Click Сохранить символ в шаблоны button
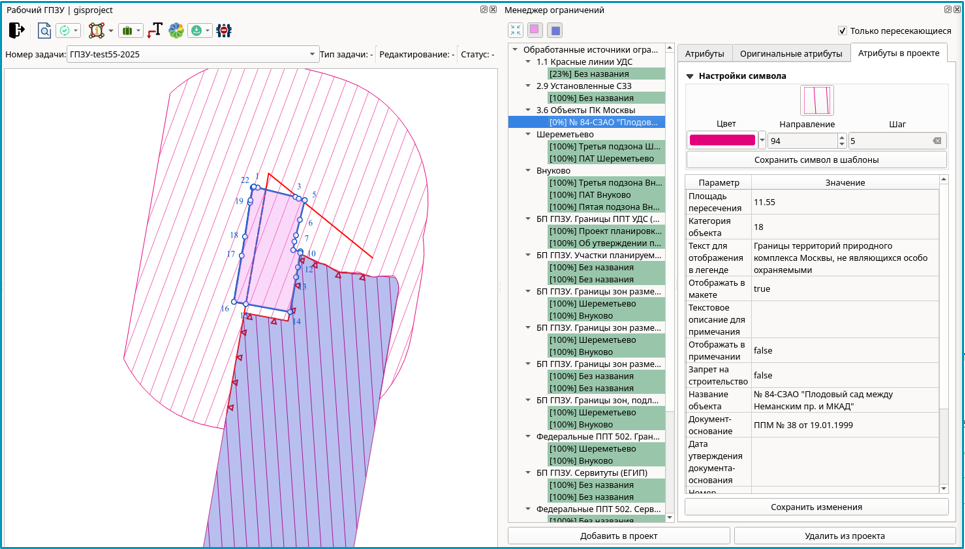 coord(816,160)
